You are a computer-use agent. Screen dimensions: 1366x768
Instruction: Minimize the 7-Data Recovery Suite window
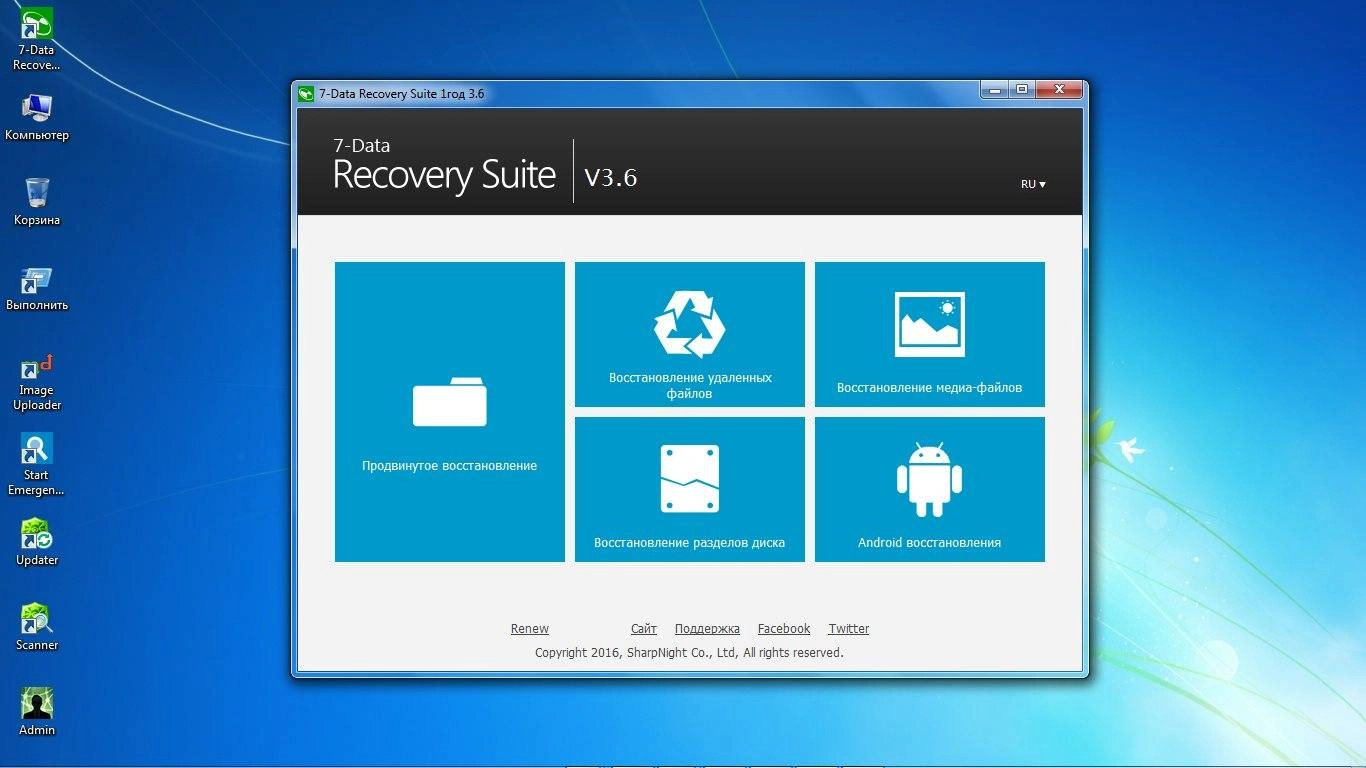tap(995, 90)
